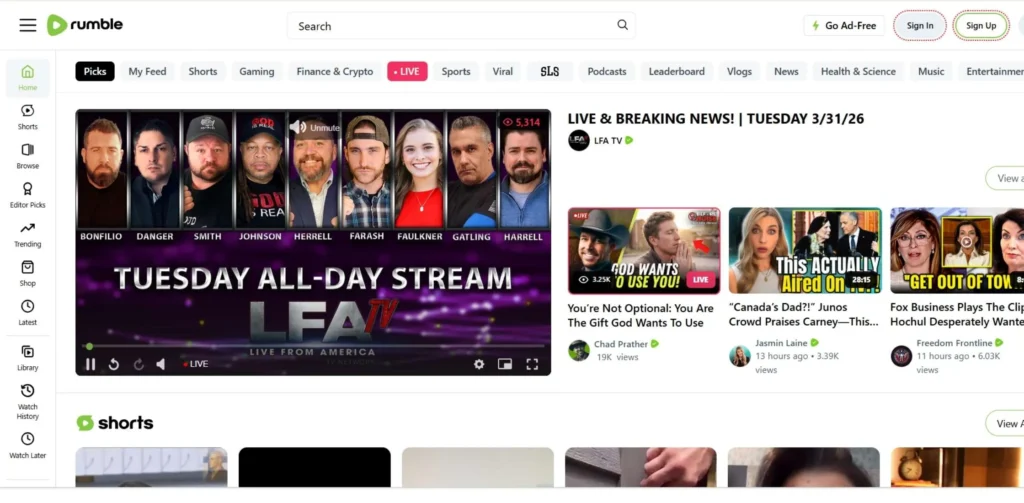The height and width of the screenshot is (503, 1024).
Task: Enable picture-in-picture mode
Action: tap(505, 364)
